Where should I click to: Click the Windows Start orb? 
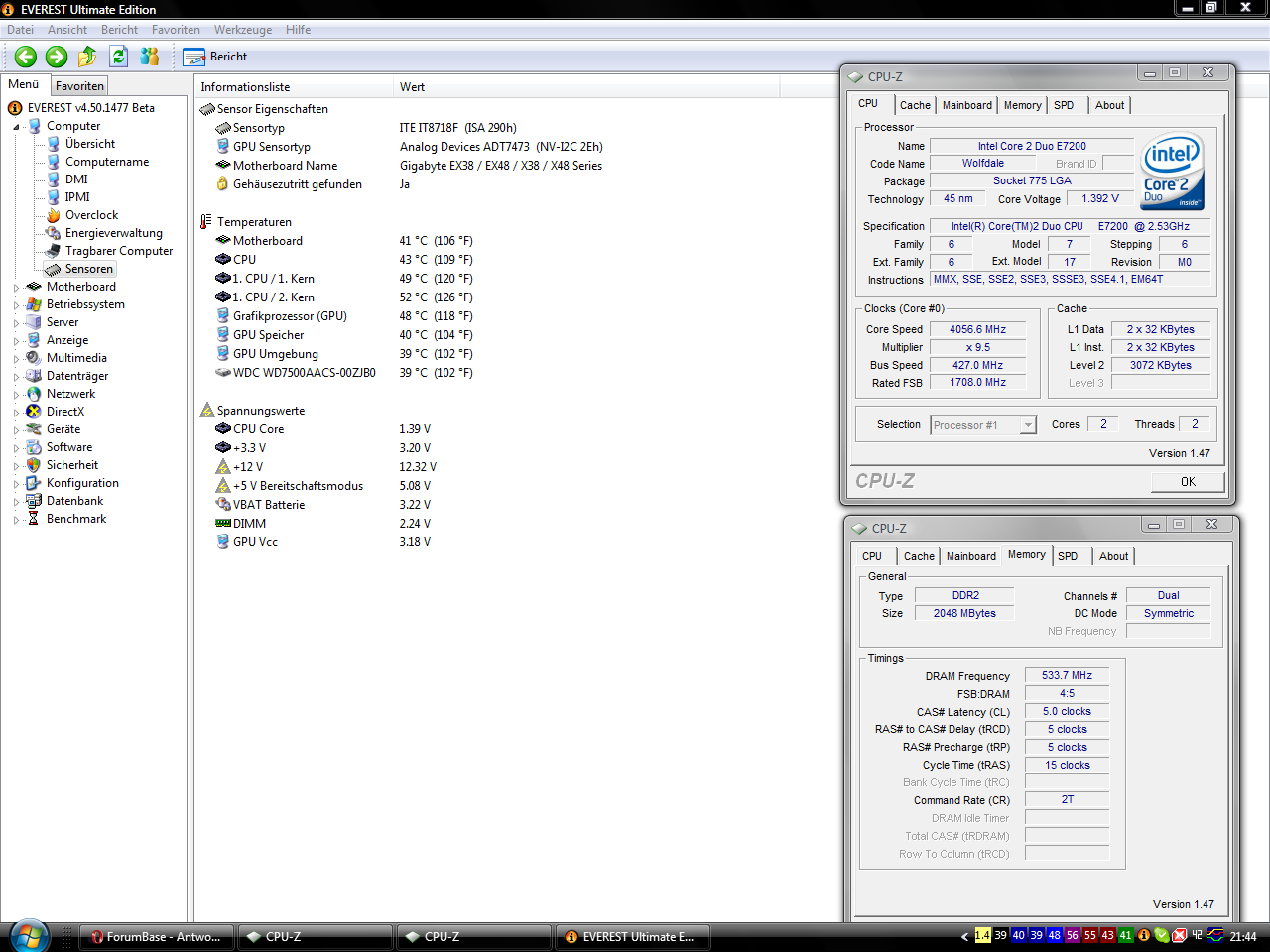[x=28, y=936]
